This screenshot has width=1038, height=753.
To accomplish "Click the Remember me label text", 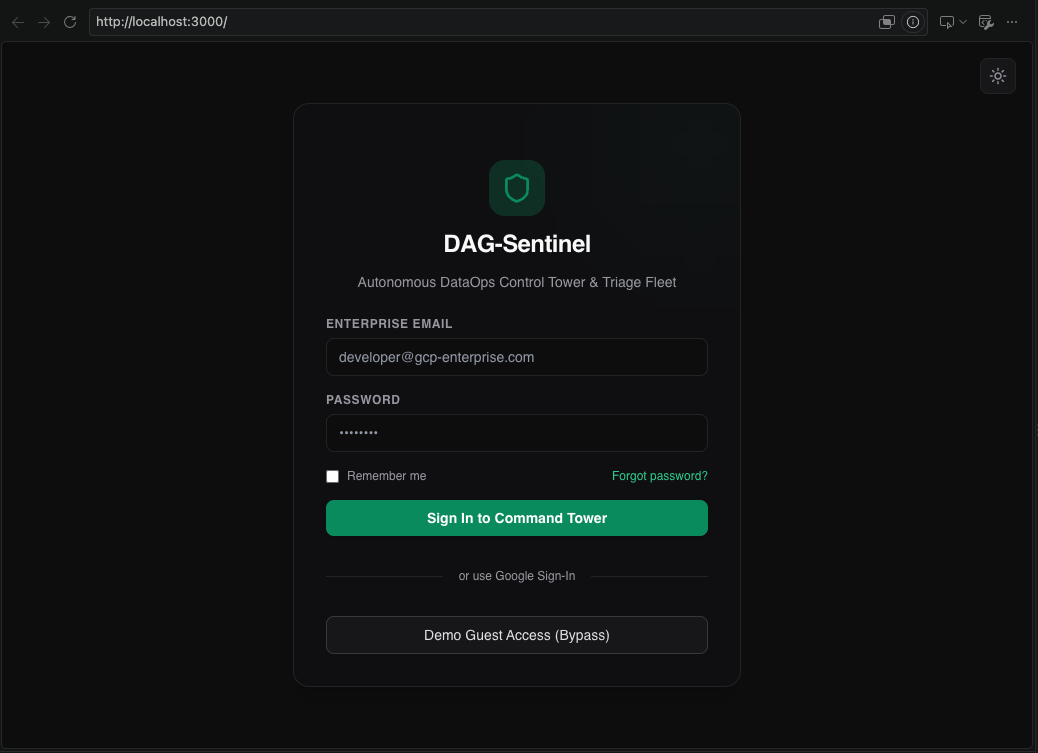I will 387,476.
